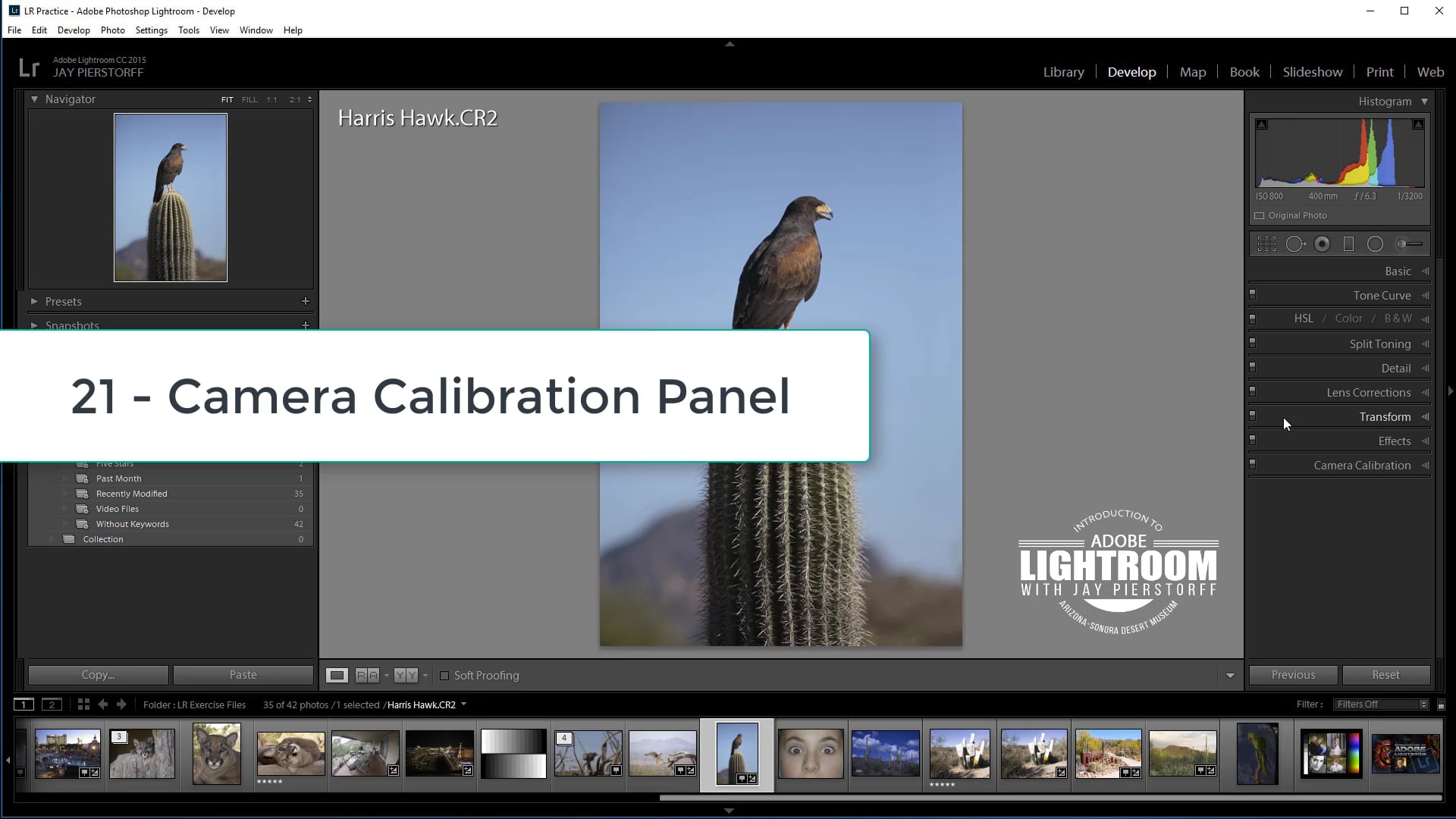Viewport: 1456px width, 819px height.
Task: Switch to the Library module
Action: (x=1063, y=71)
